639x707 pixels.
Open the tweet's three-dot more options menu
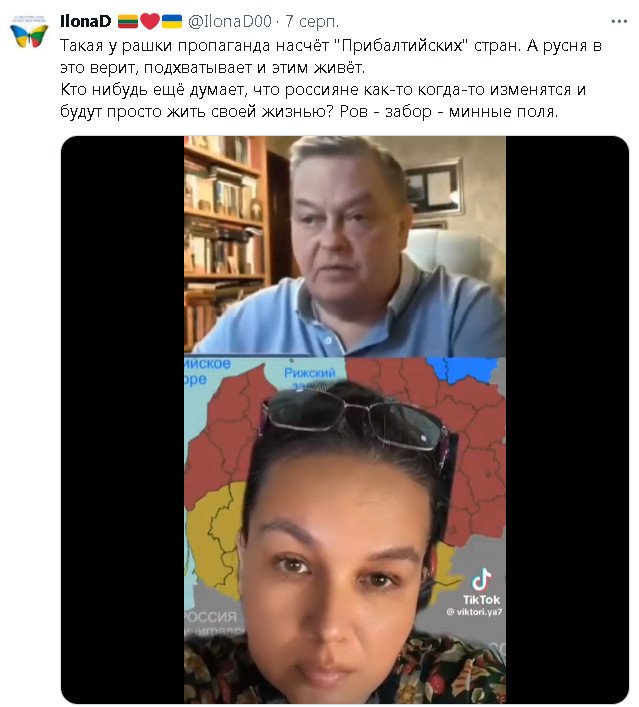click(x=619, y=21)
